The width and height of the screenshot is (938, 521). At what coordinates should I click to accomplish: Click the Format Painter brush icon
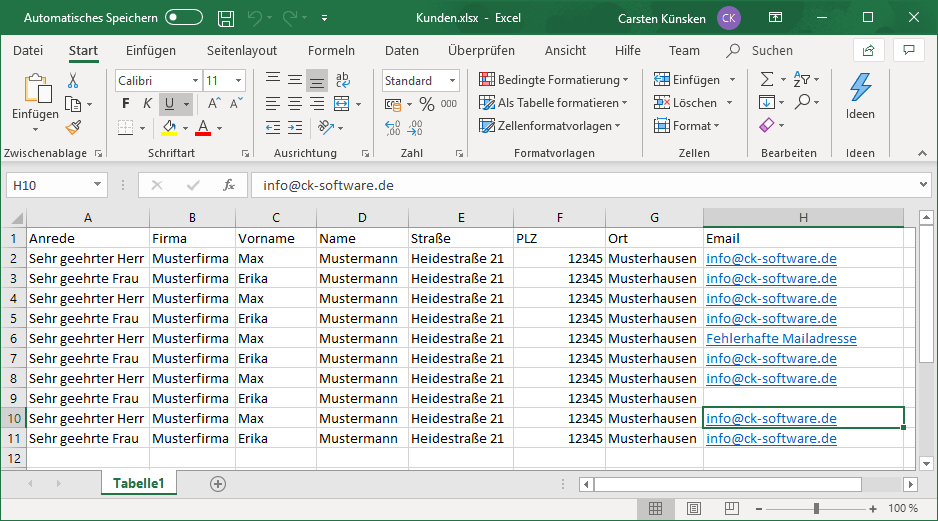(x=73, y=127)
